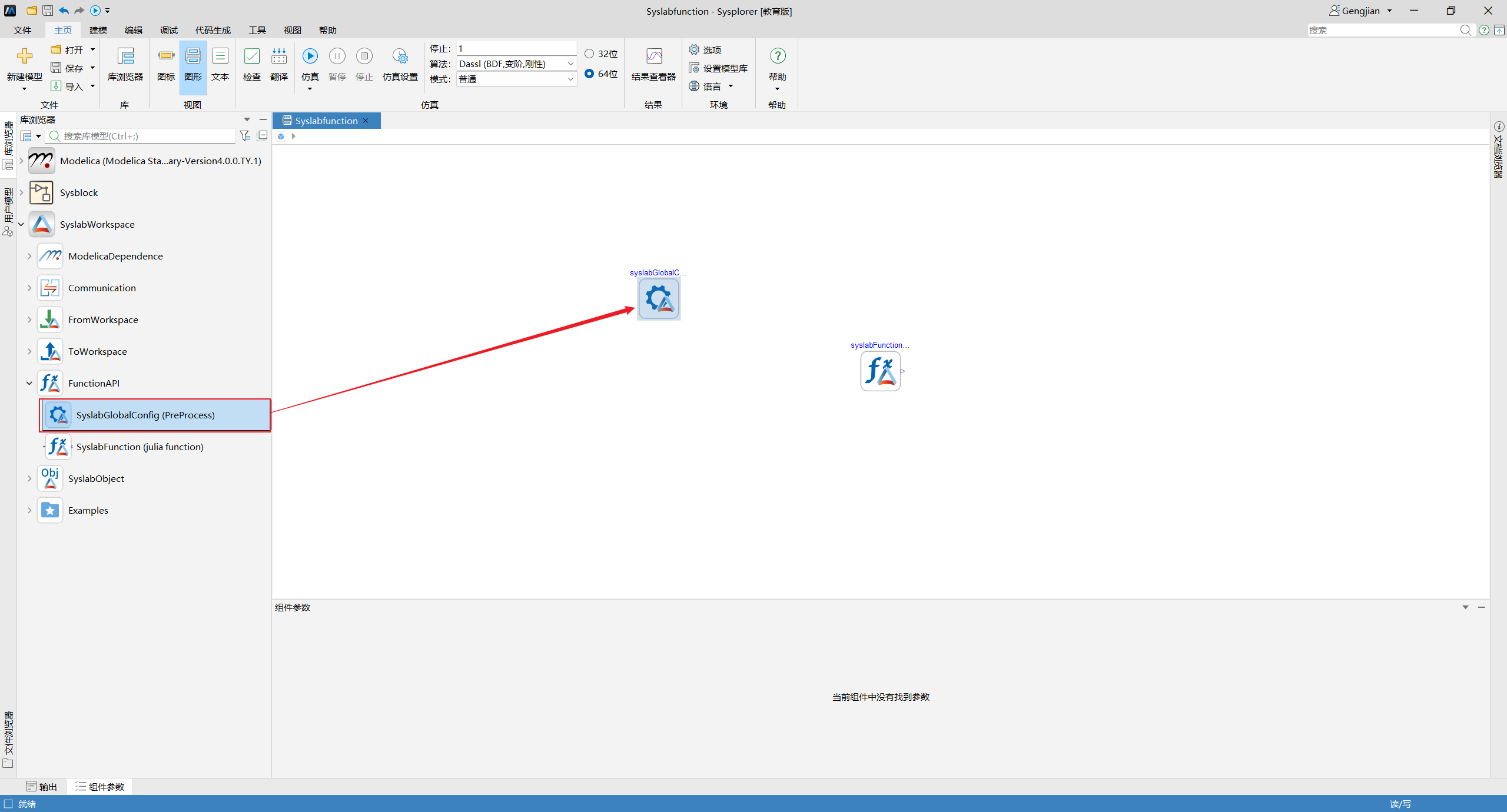Image resolution: width=1507 pixels, height=812 pixels.
Task: Switch to 图标 icon view
Action: 166,65
